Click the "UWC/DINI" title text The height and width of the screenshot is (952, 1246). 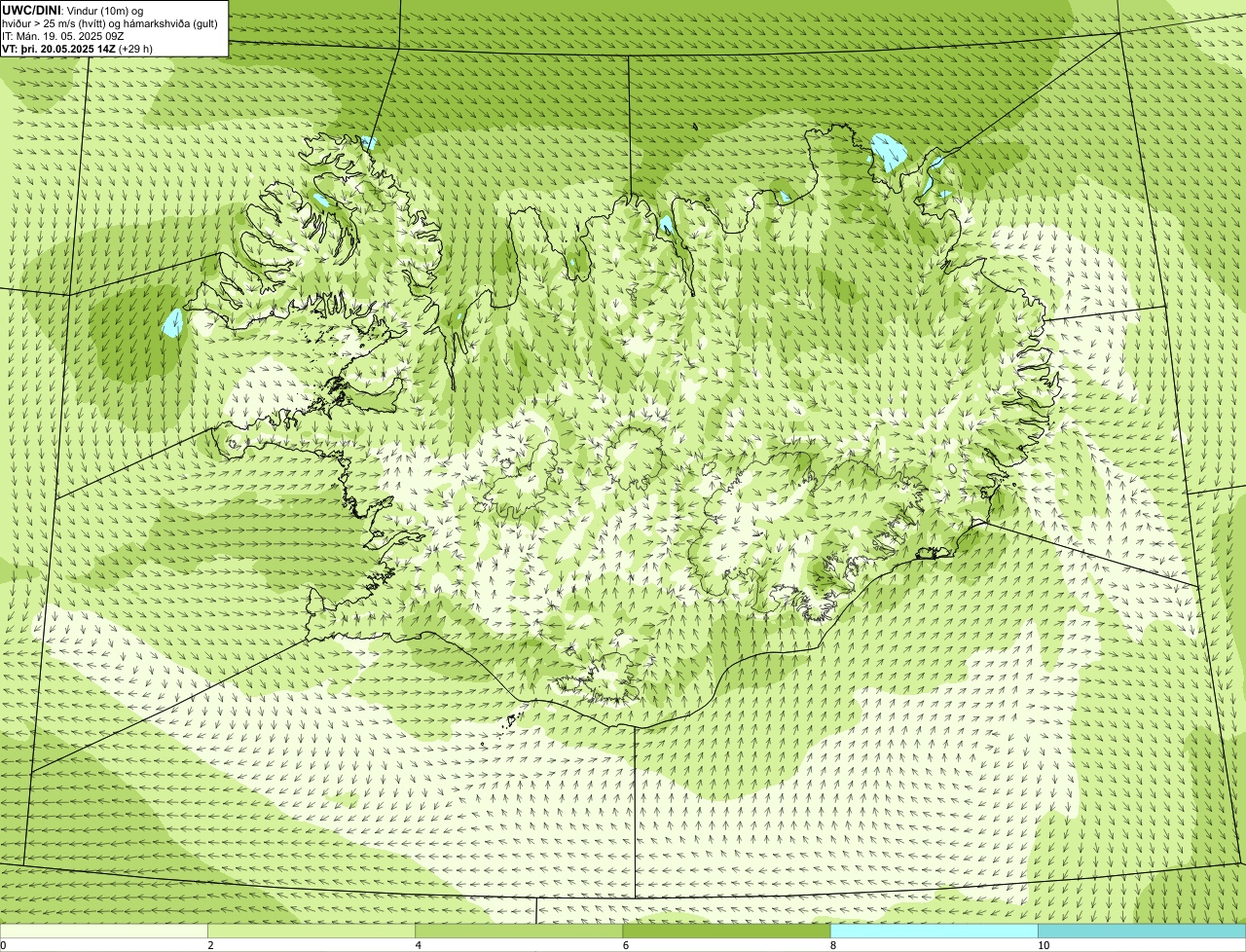pyautogui.click(x=31, y=10)
